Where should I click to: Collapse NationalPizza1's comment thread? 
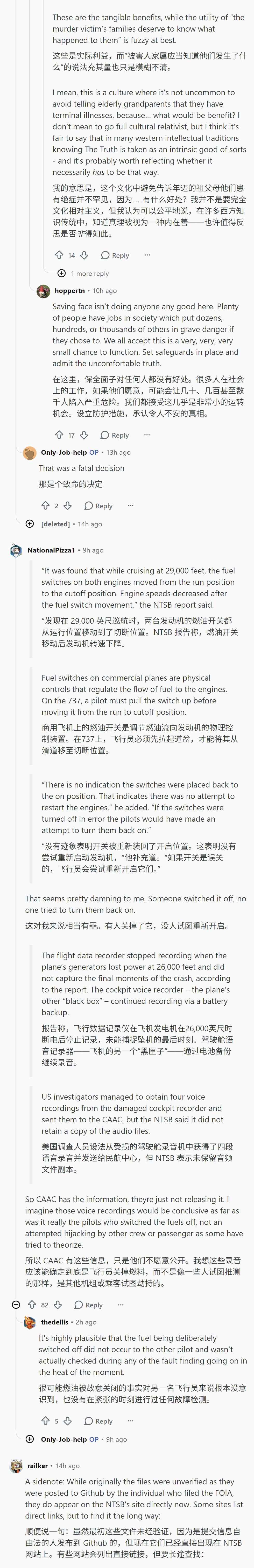pos(16,1305)
